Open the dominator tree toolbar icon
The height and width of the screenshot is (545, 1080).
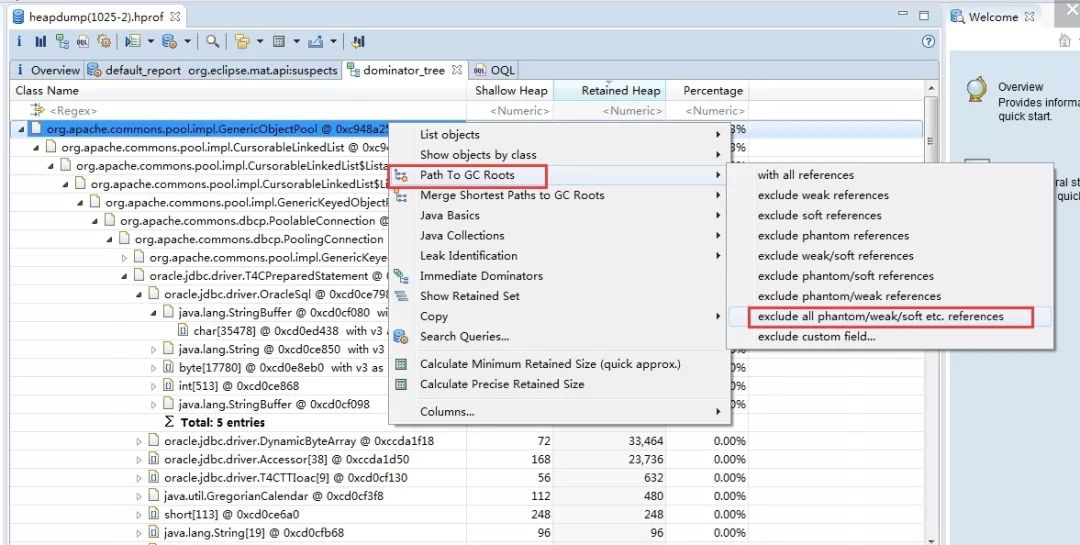click(x=62, y=41)
